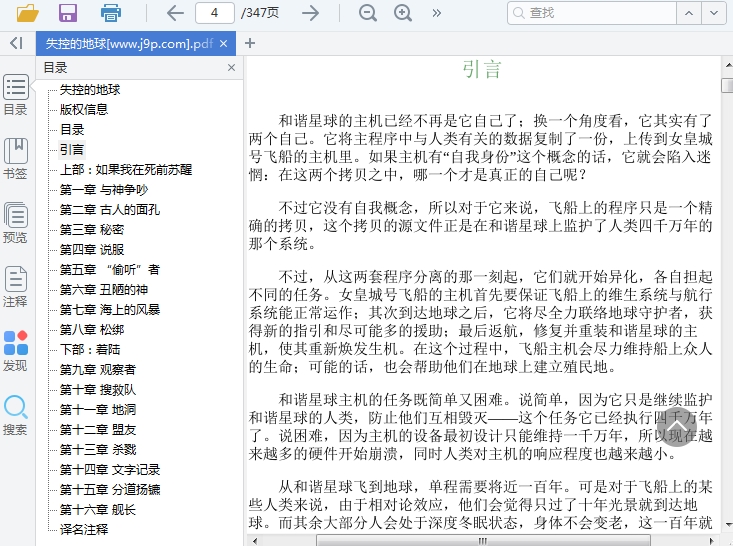Jump to 版权信息 in the outline
The image size is (733, 546).
84,109
